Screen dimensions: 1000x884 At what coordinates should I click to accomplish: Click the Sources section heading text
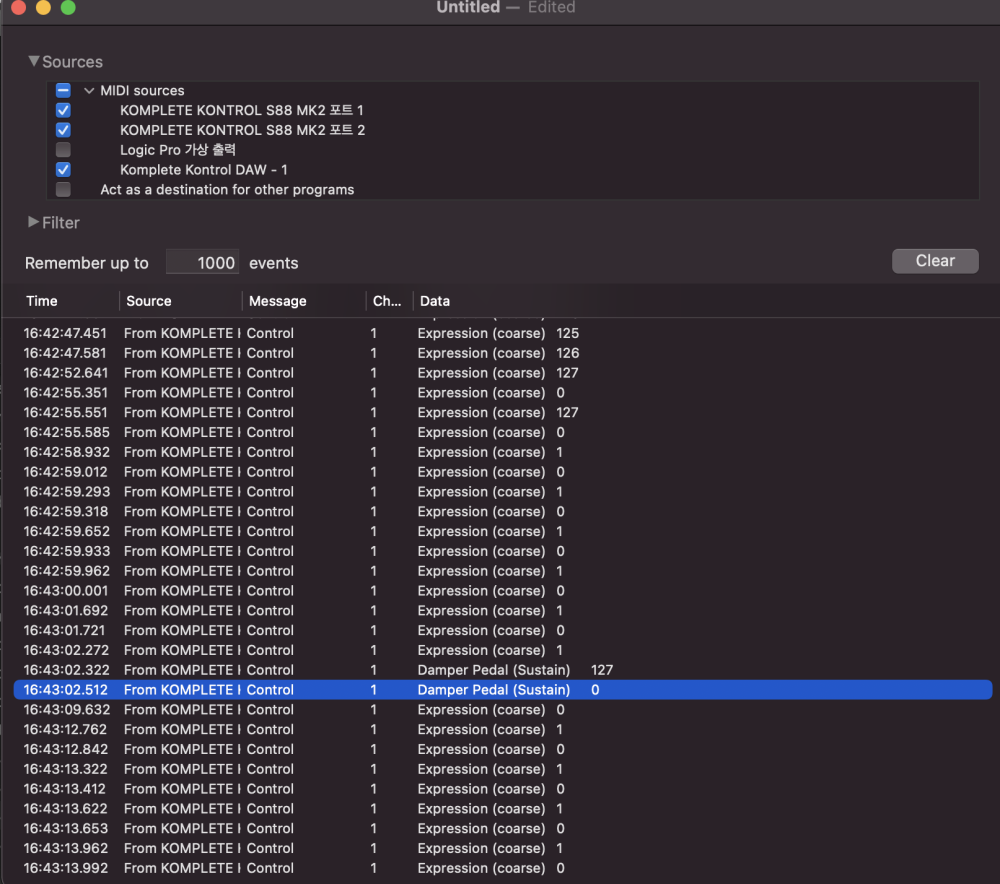point(72,62)
